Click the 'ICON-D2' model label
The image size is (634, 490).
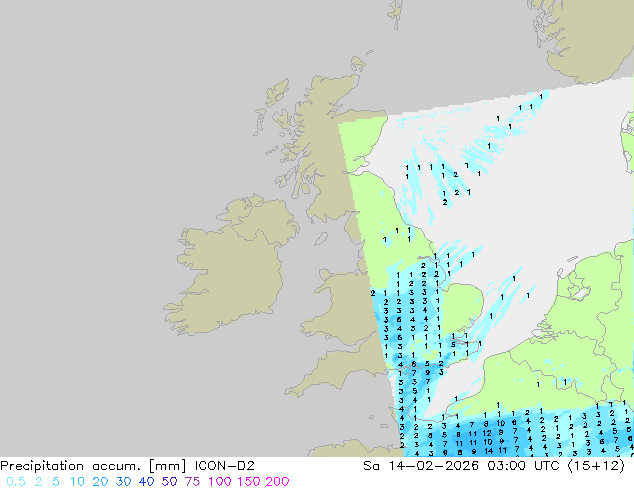point(224,466)
